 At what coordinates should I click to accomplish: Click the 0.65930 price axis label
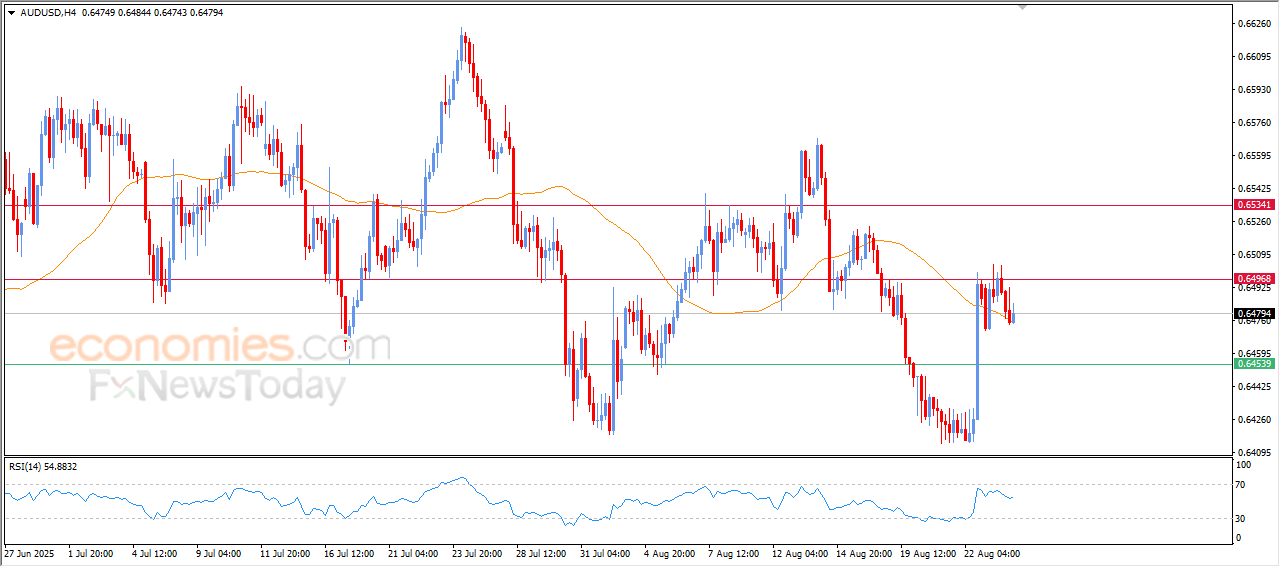pyautogui.click(x=1255, y=90)
